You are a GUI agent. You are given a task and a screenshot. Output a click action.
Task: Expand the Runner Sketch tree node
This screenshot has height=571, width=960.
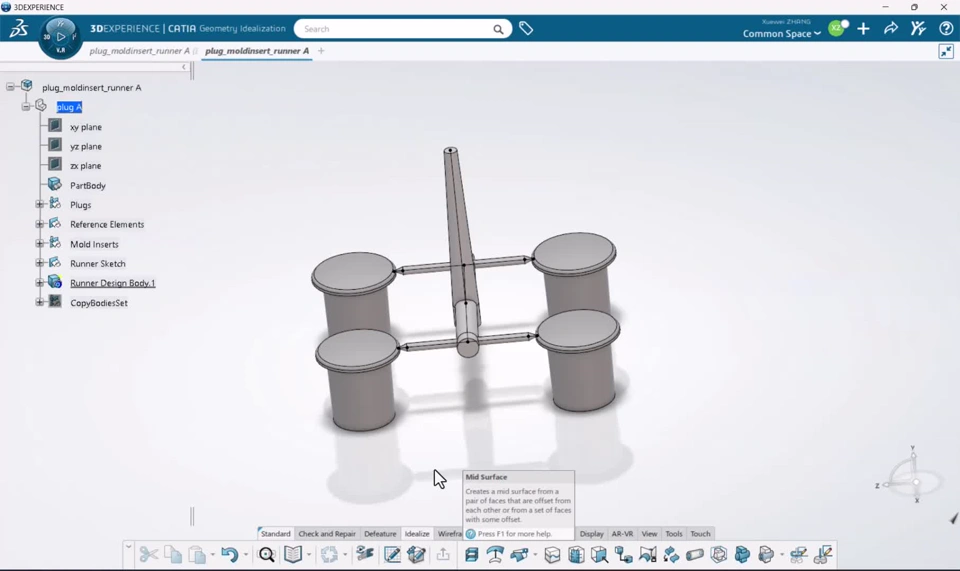coord(40,263)
